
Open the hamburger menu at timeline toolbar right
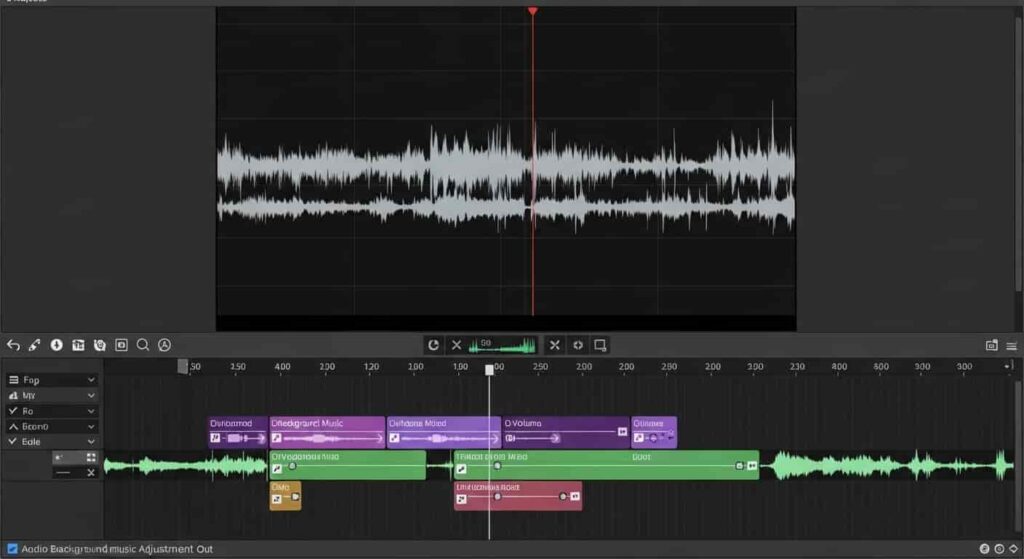1012,346
